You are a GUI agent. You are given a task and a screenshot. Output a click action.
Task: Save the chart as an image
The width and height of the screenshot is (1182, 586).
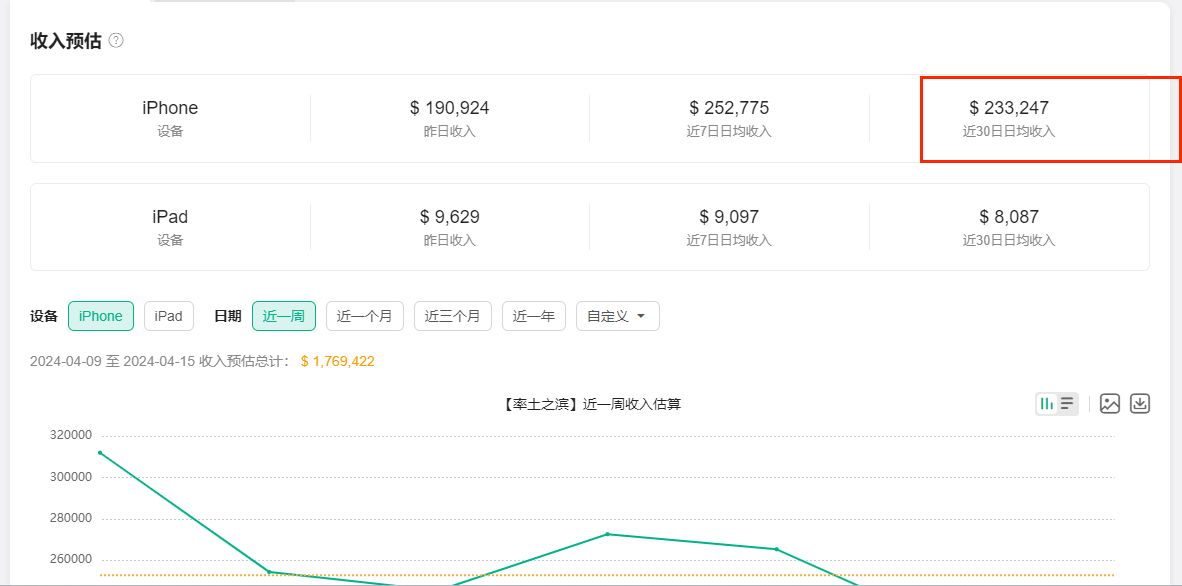1110,403
